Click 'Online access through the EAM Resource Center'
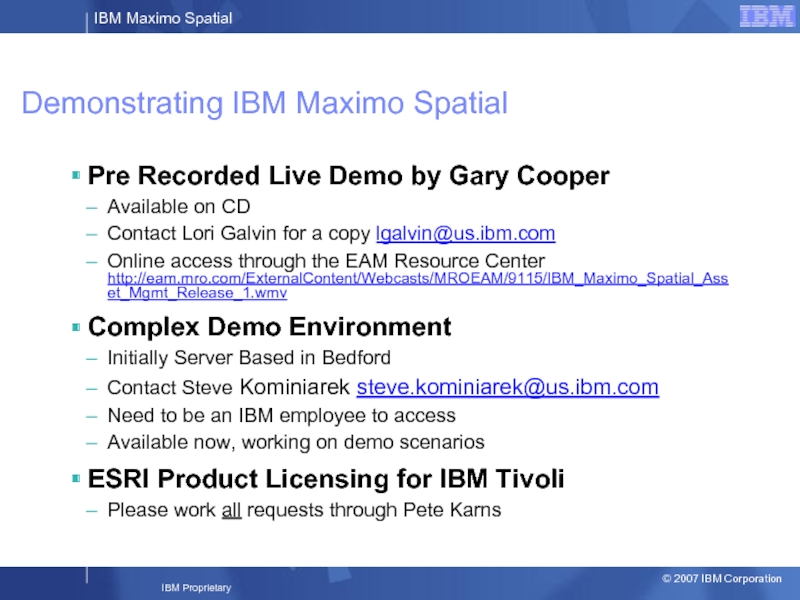 click(326, 261)
